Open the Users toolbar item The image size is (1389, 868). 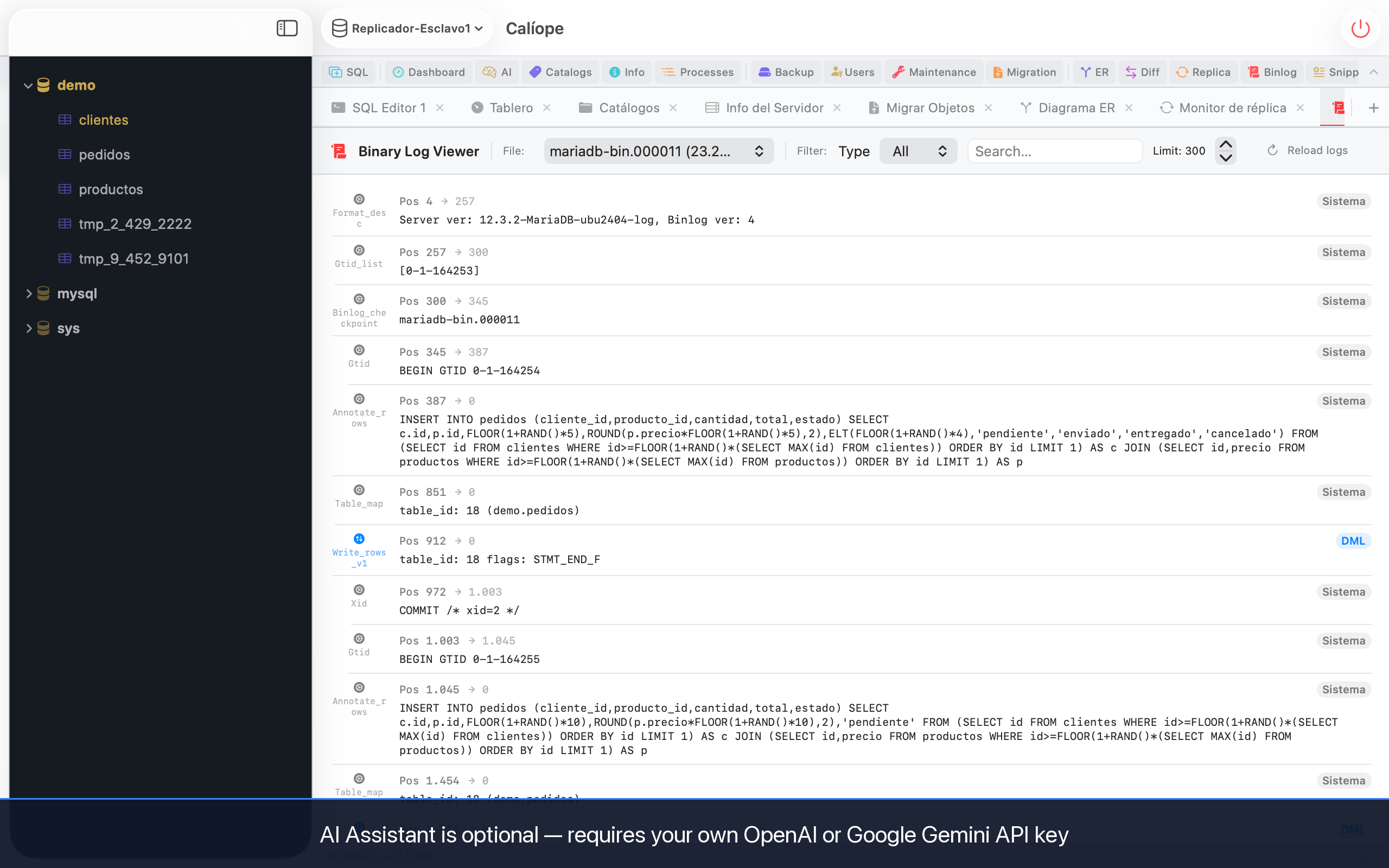pos(853,72)
